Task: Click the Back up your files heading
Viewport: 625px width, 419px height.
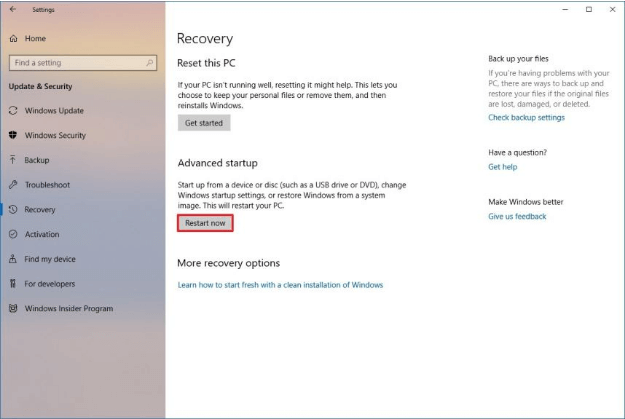Action: pos(518,59)
